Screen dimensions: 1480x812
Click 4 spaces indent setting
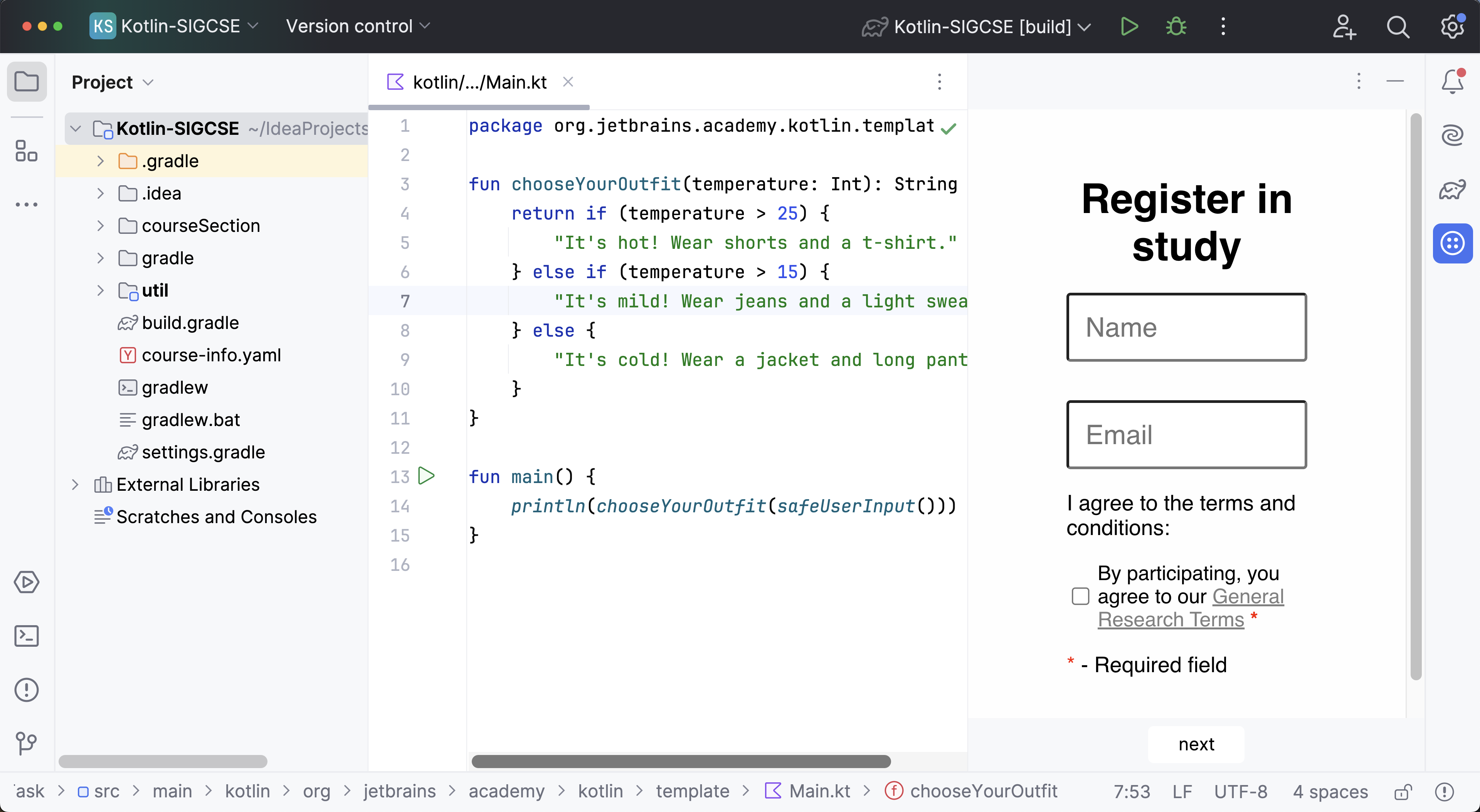pos(1330,791)
